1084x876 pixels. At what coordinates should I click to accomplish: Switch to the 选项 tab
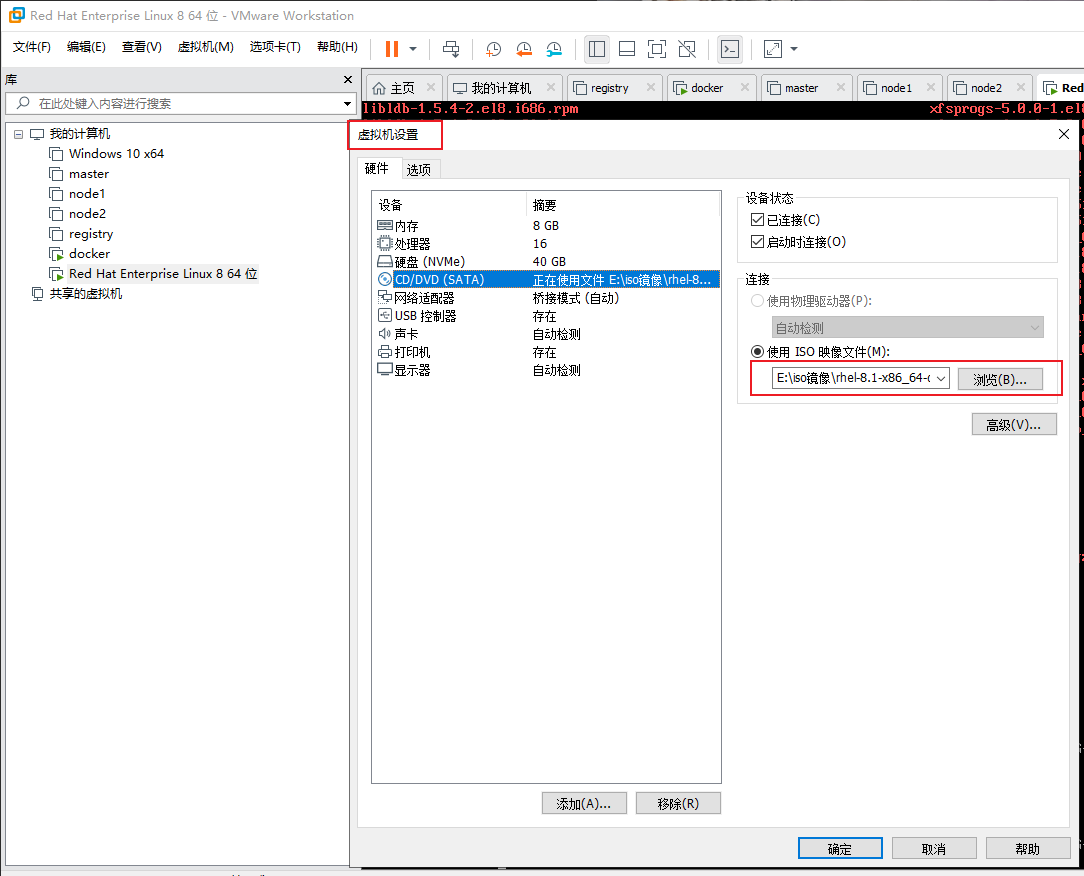coord(419,168)
